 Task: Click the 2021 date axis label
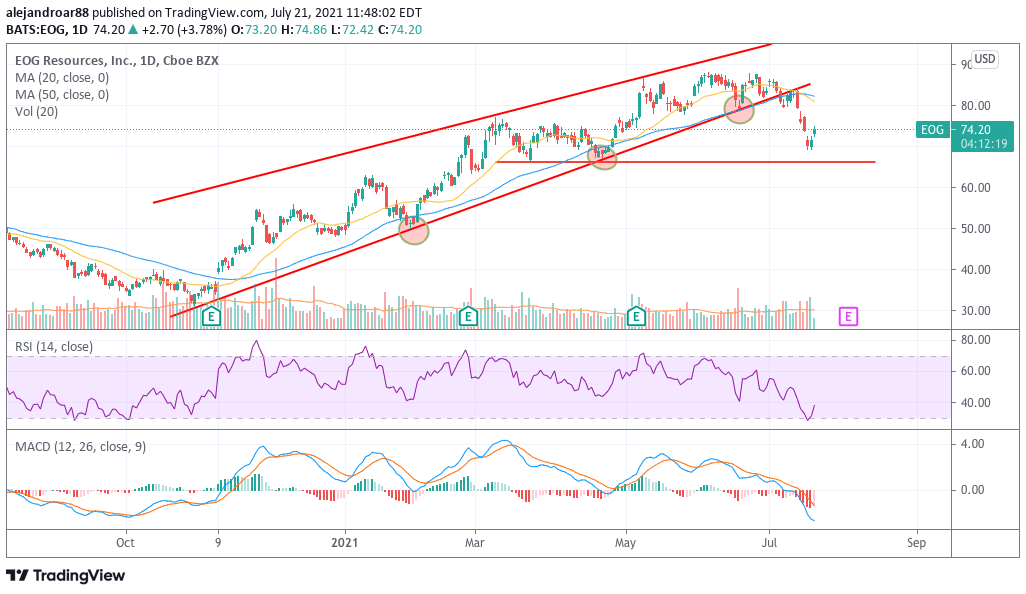[345, 543]
